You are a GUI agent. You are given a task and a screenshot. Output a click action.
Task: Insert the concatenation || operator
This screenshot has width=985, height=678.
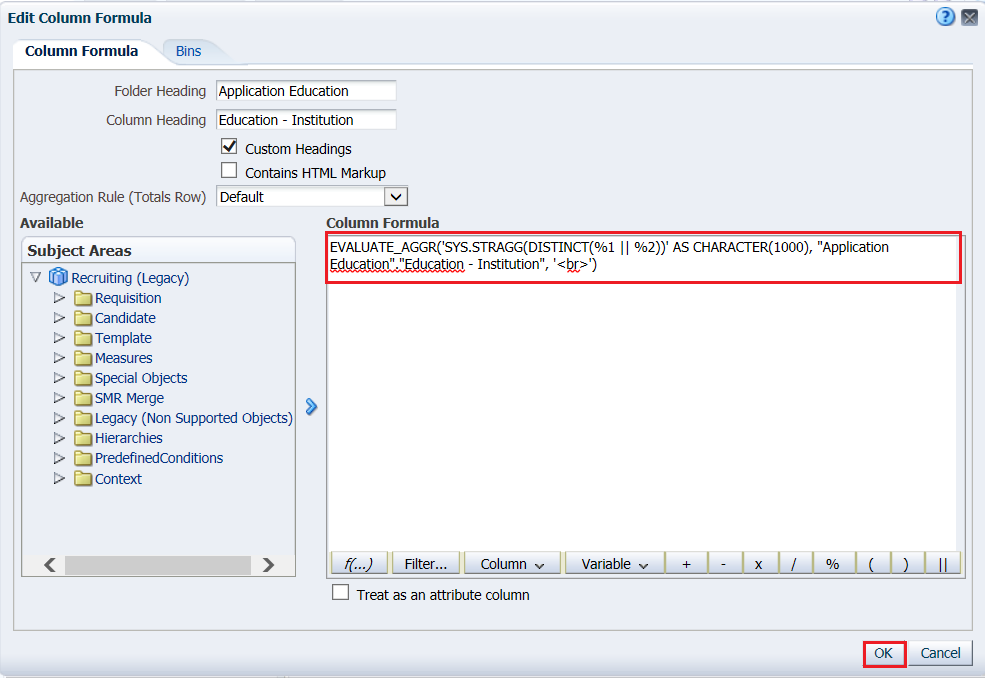[942, 564]
